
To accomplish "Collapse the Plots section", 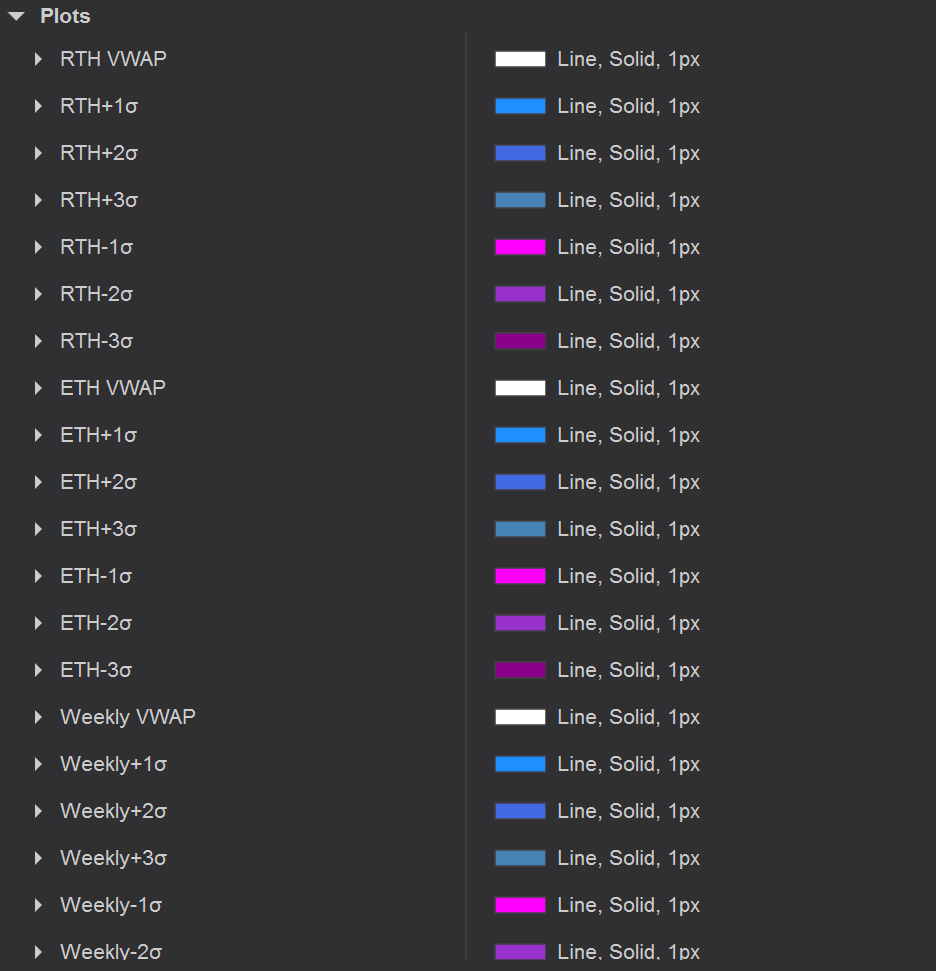I will tap(17, 16).
